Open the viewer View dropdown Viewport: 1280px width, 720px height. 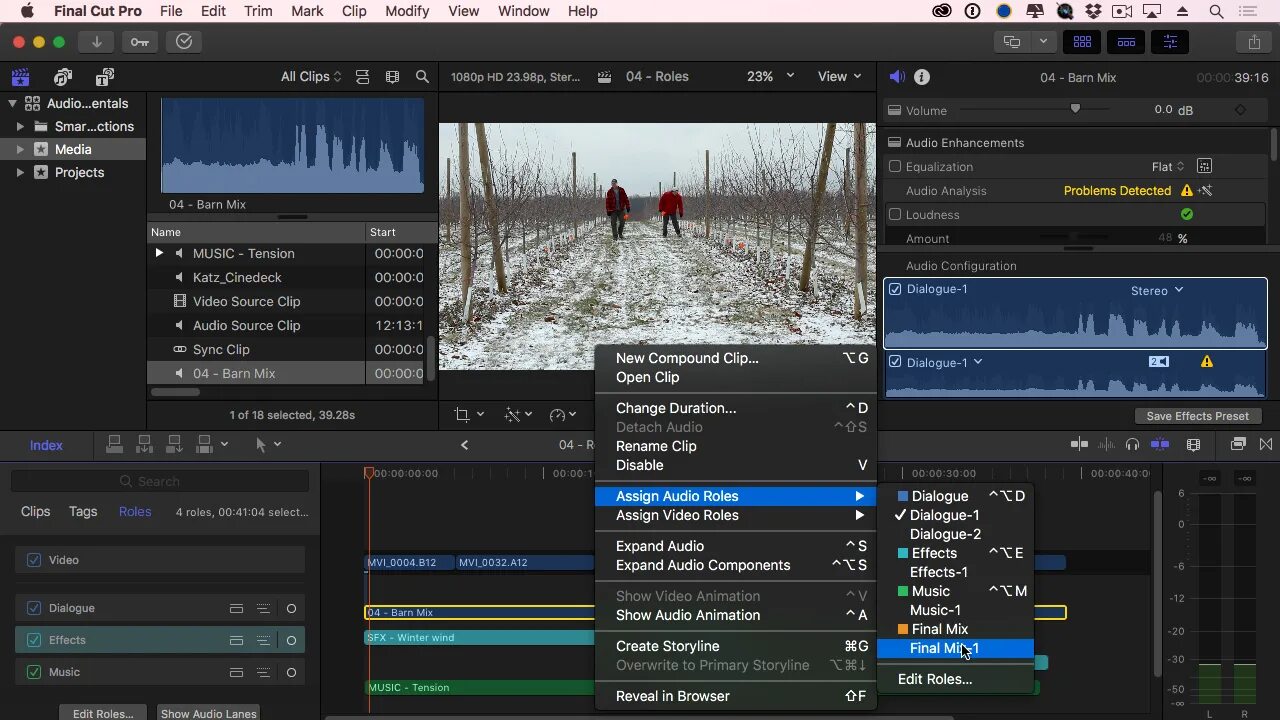pos(840,77)
